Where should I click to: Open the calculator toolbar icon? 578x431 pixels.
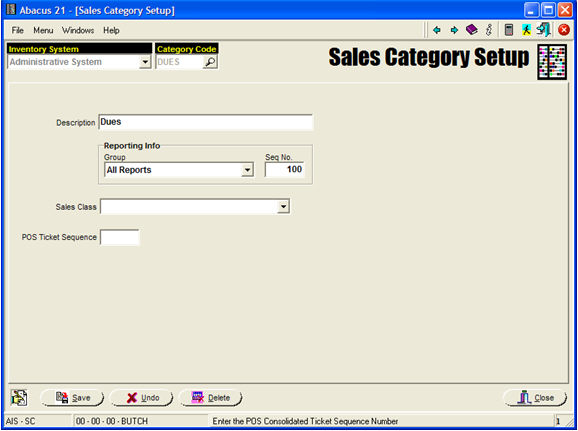click(509, 30)
